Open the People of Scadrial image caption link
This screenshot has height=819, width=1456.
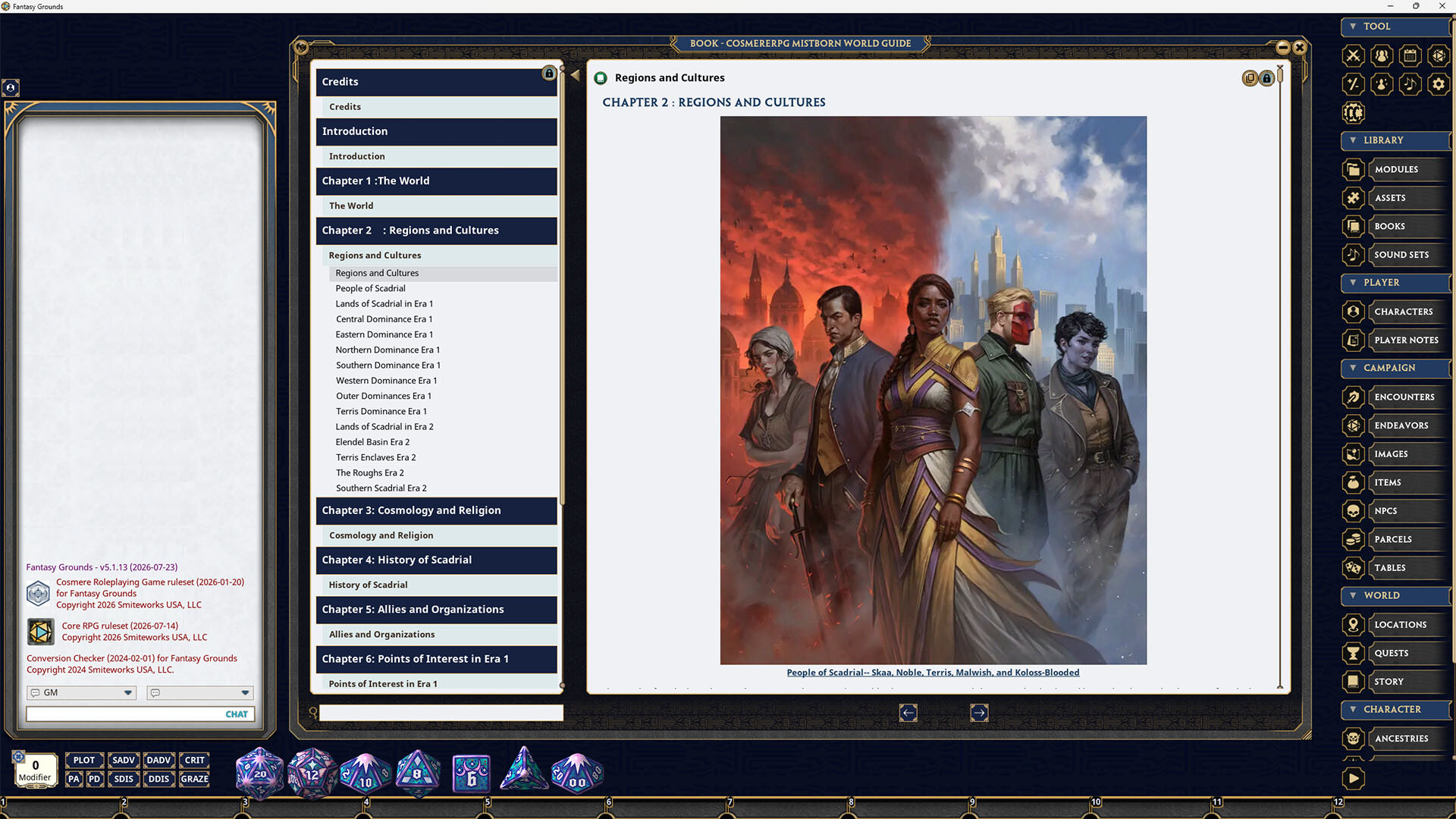point(933,673)
